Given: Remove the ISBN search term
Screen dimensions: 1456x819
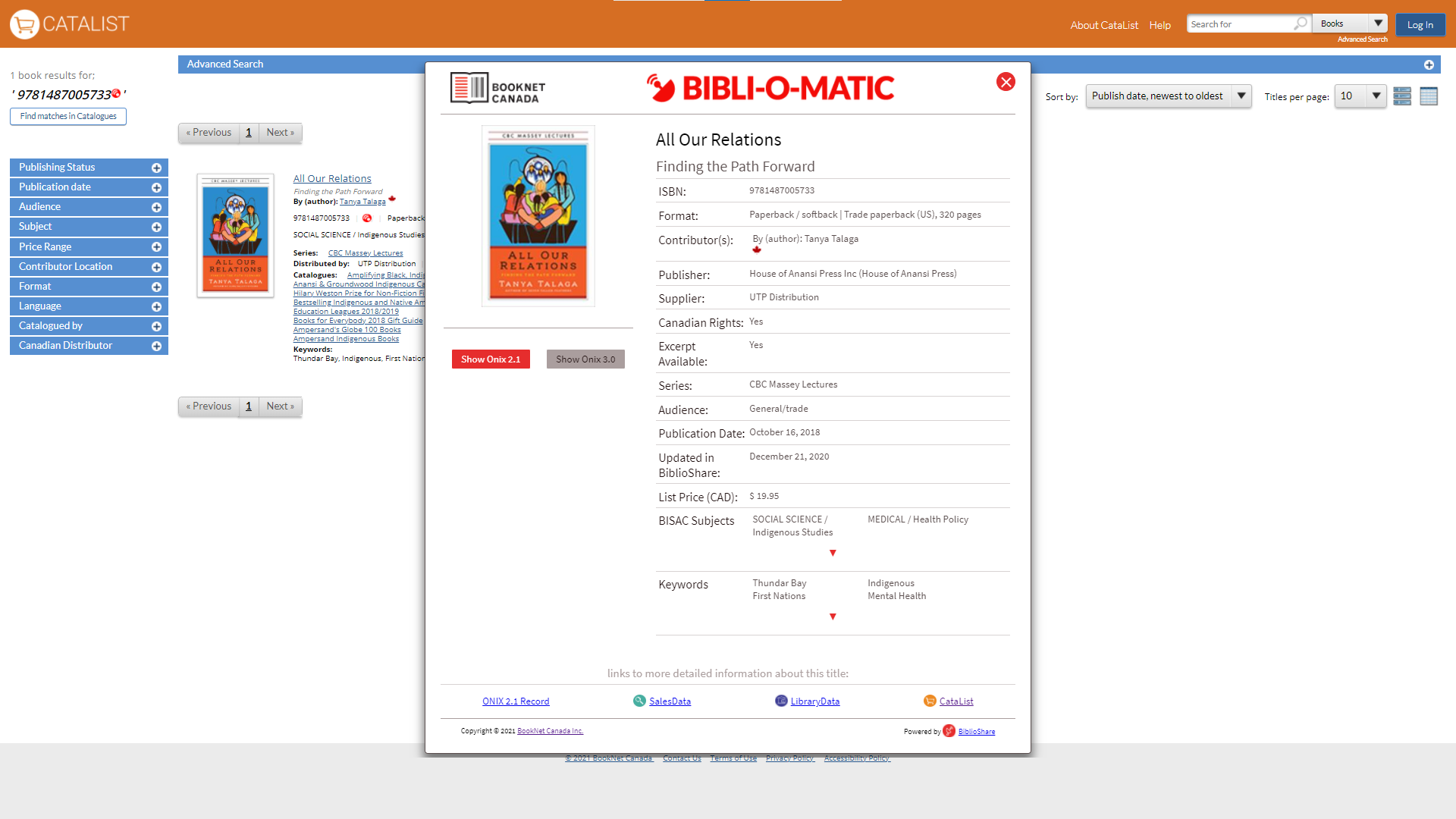Looking at the screenshot, I should [x=116, y=93].
